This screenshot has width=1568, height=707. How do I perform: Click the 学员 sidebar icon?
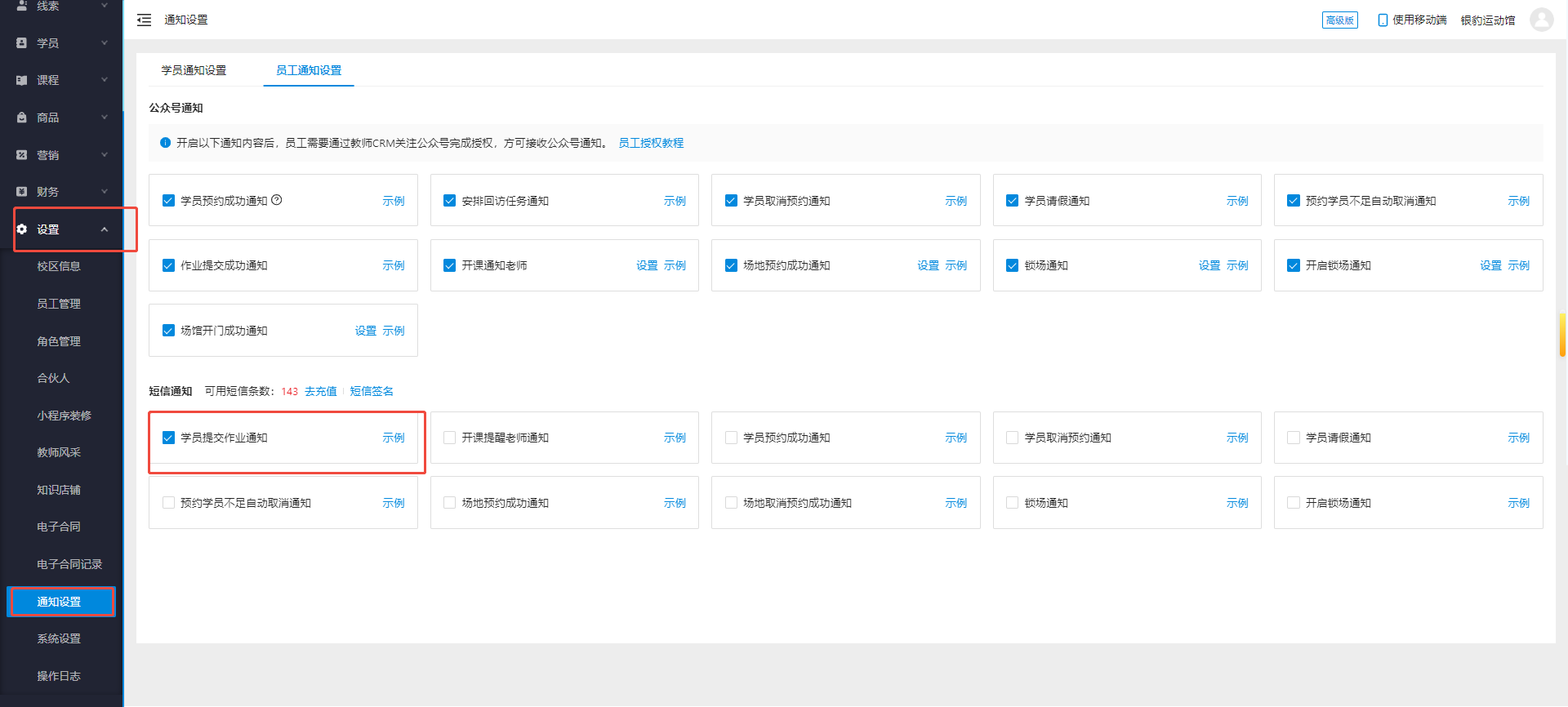click(22, 42)
